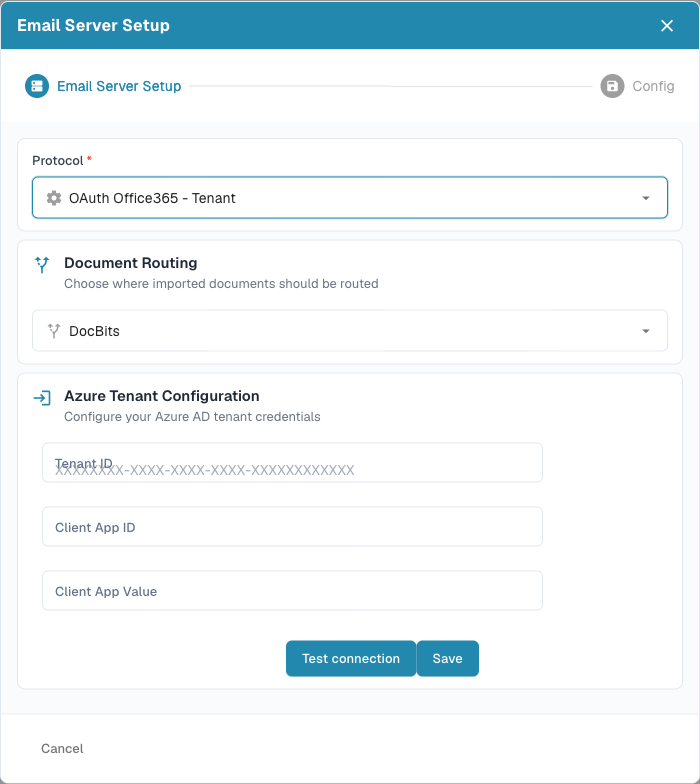Viewport: 700px width, 784px height.
Task: Open the Protocol OAuth Office365 - Tenant dropdown
Action: [350, 198]
